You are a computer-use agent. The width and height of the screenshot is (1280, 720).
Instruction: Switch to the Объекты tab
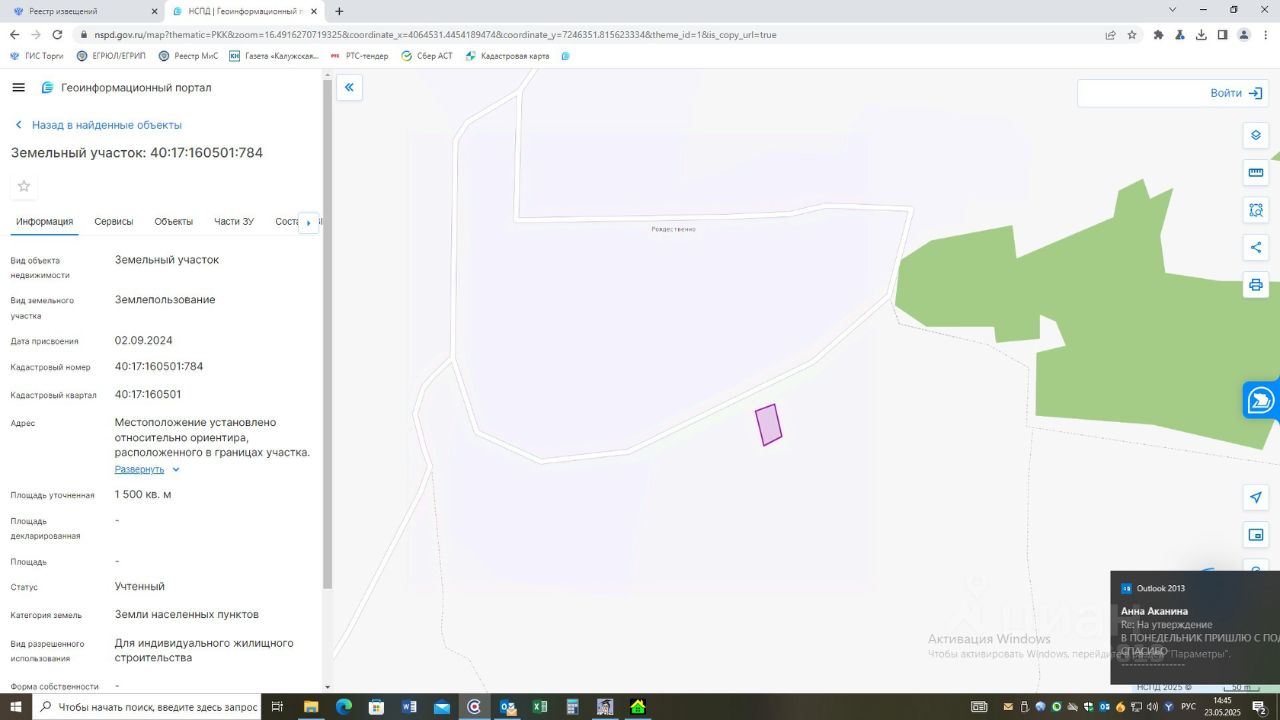[174, 222]
